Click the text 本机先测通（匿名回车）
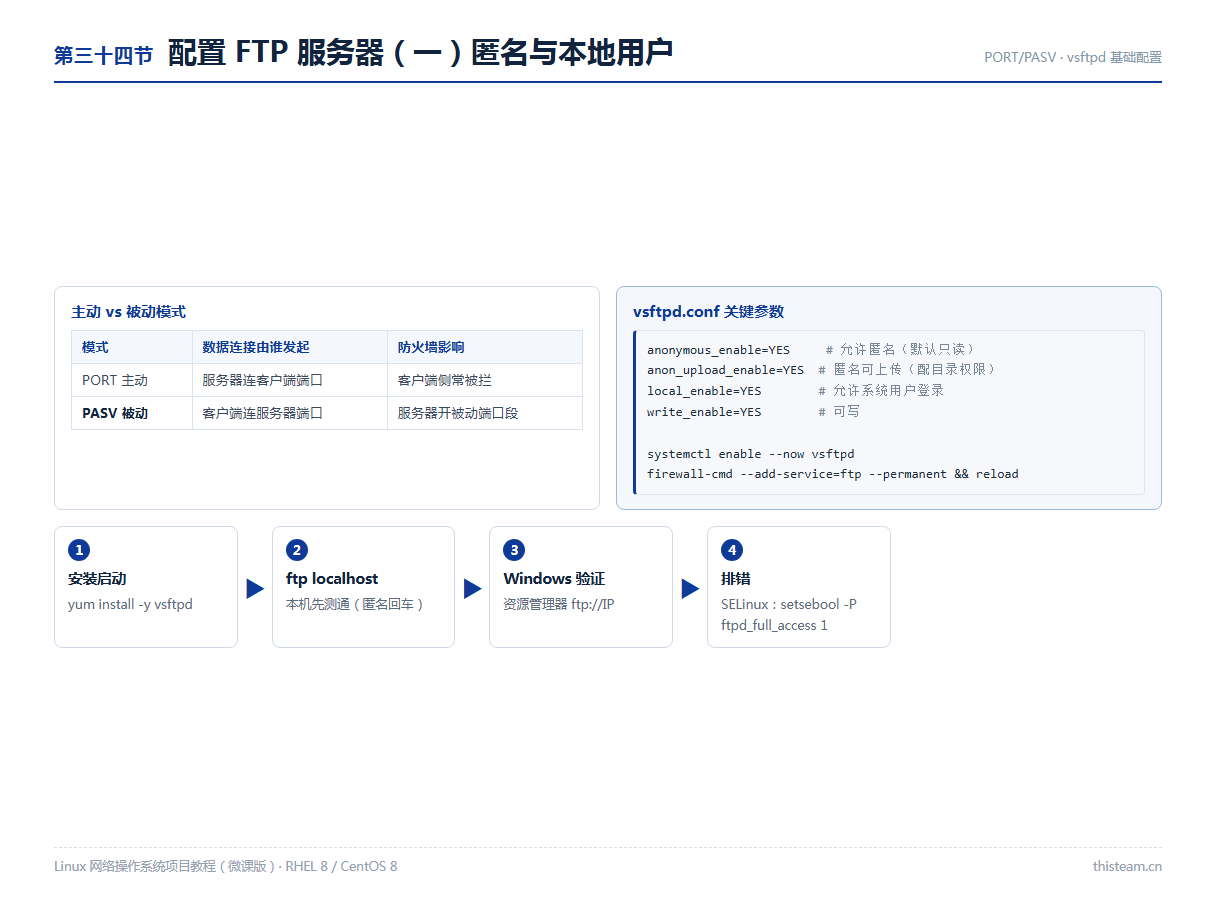 [355, 605]
